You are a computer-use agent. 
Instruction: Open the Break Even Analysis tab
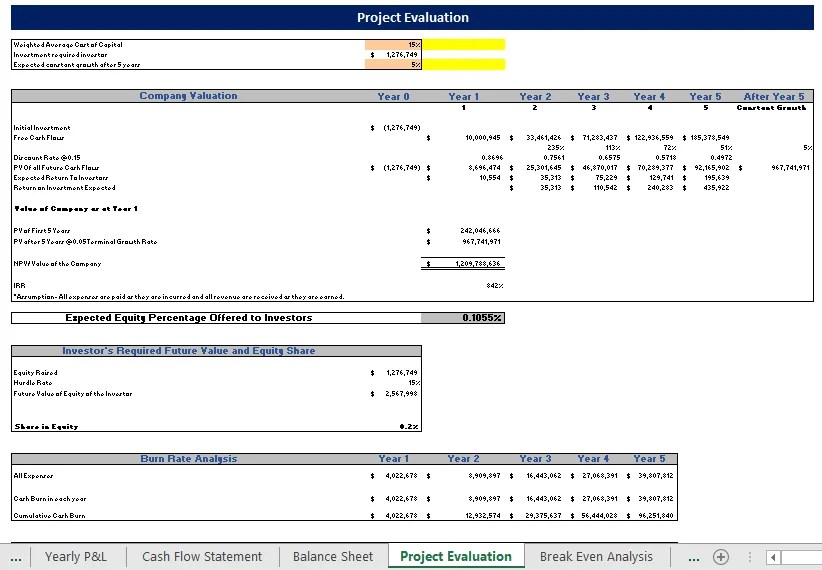pyautogui.click(x=596, y=556)
